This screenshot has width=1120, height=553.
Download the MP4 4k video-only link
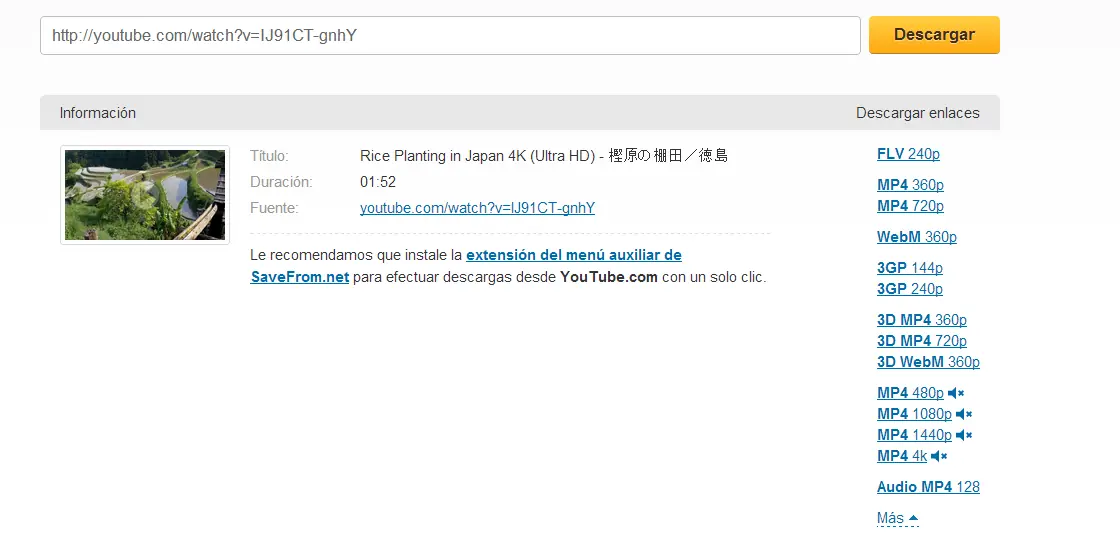click(x=901, y=456)
